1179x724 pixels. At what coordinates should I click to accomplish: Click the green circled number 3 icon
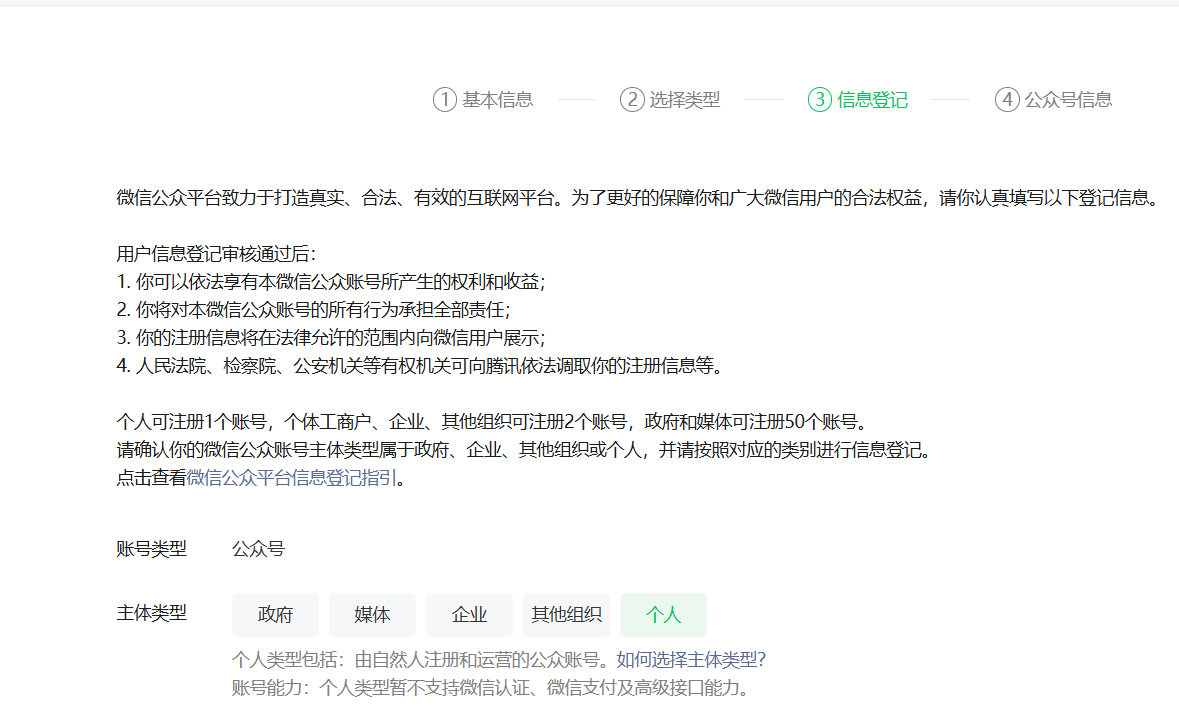pyautogui.click(x=820, y=99)
